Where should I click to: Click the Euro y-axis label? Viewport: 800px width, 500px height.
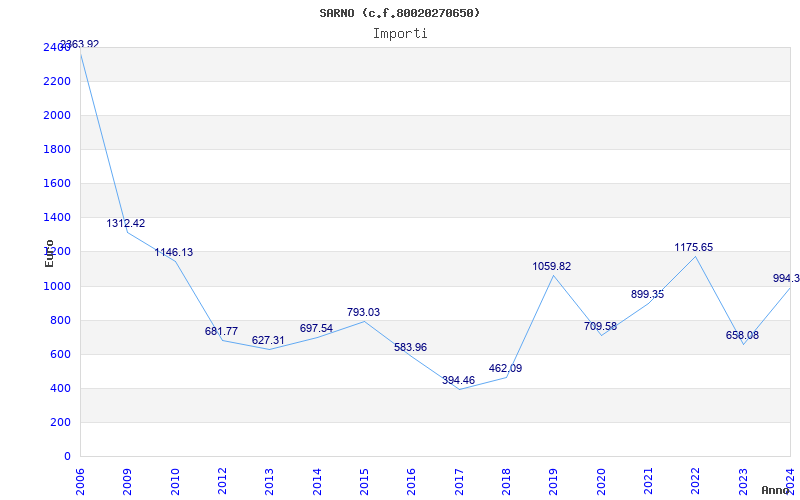tap(49, 253)
